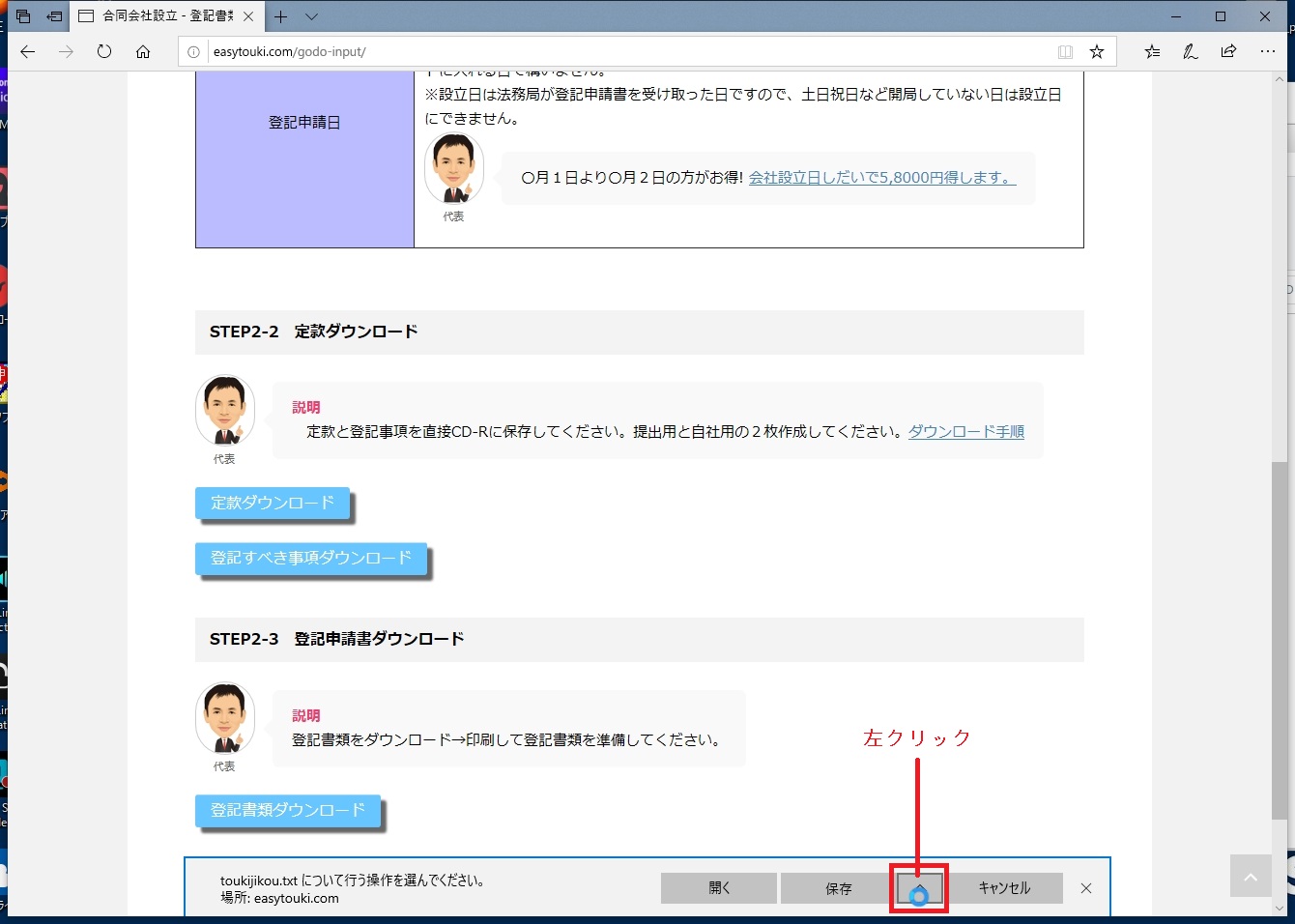Open reading view from the address bar
This screenshot has height=924, width=1295.
[1065, 52]
